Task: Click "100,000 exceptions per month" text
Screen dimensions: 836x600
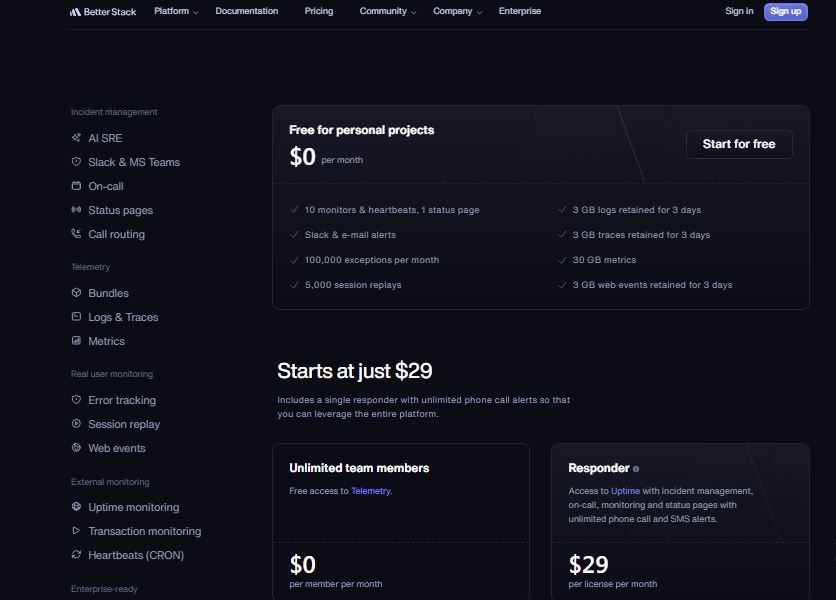Action: coord(372,260)
